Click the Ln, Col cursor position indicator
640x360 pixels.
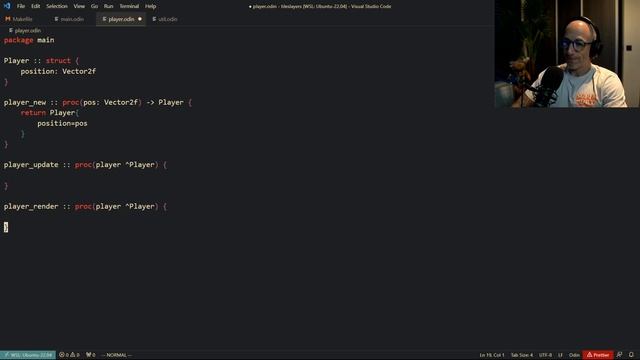(x=492, y=355)
